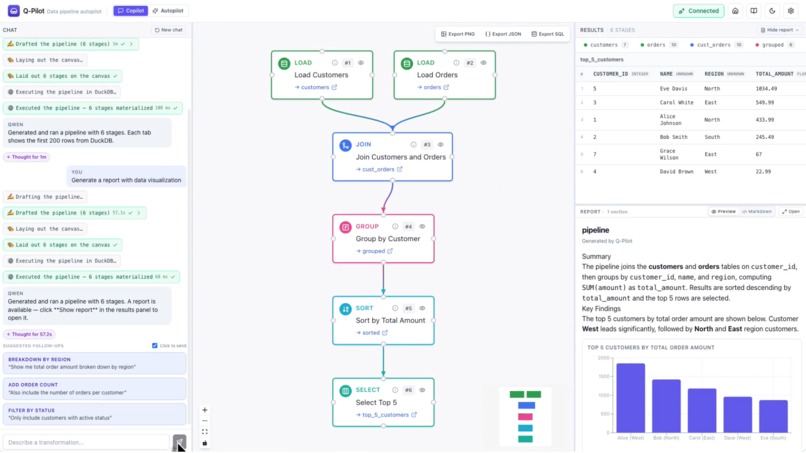
Task: Click Load Customers node green icon
Action: pos(284,63)
